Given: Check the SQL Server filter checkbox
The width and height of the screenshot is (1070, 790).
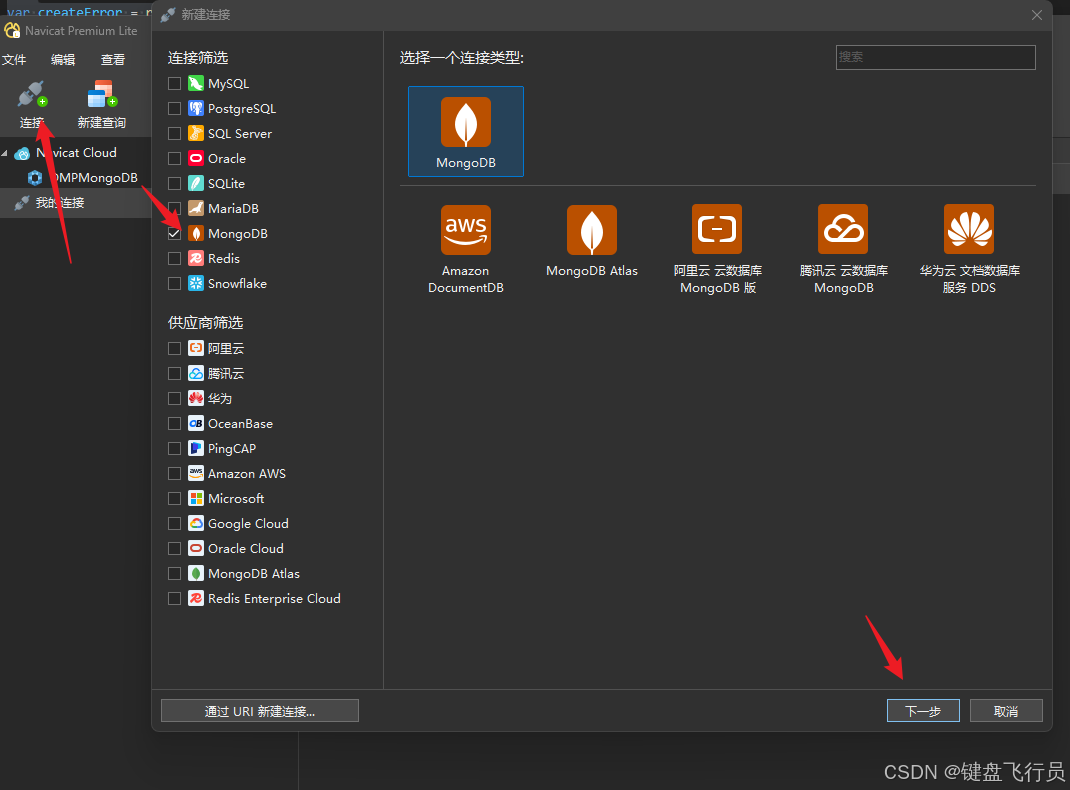Looking at the screenshot, I should point(175,133).
